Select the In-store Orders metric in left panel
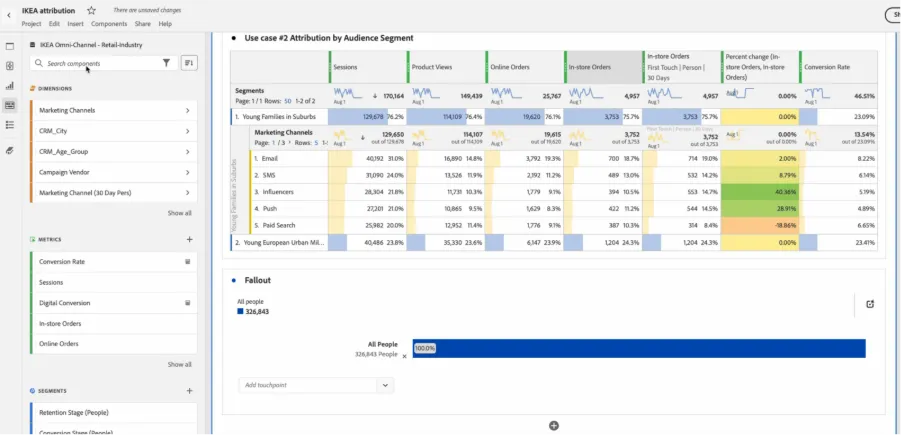This screenshot has width=901, height=435. [114, 324]
